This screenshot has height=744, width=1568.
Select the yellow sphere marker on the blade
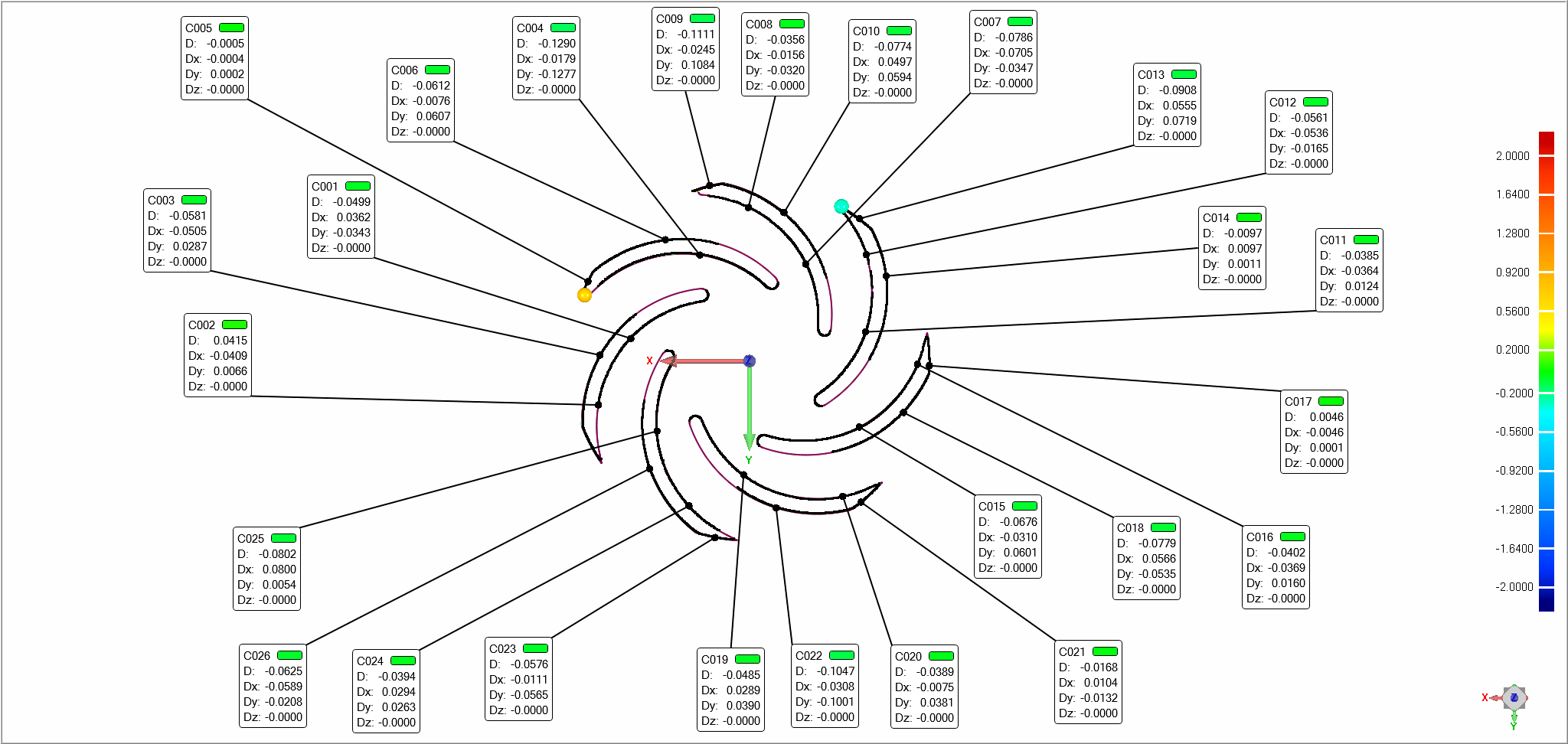tap(584, 295)
